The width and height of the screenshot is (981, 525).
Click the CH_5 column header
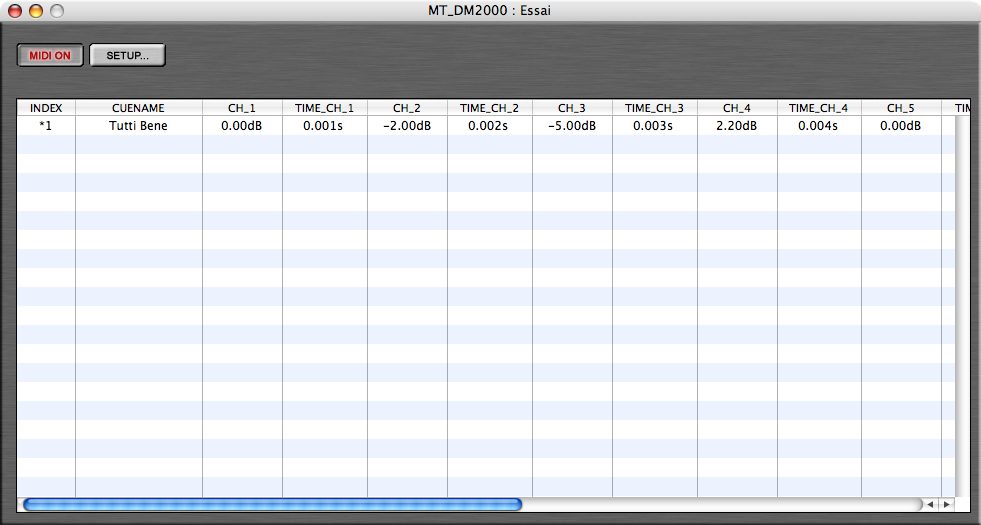click(x=902, y=108)
